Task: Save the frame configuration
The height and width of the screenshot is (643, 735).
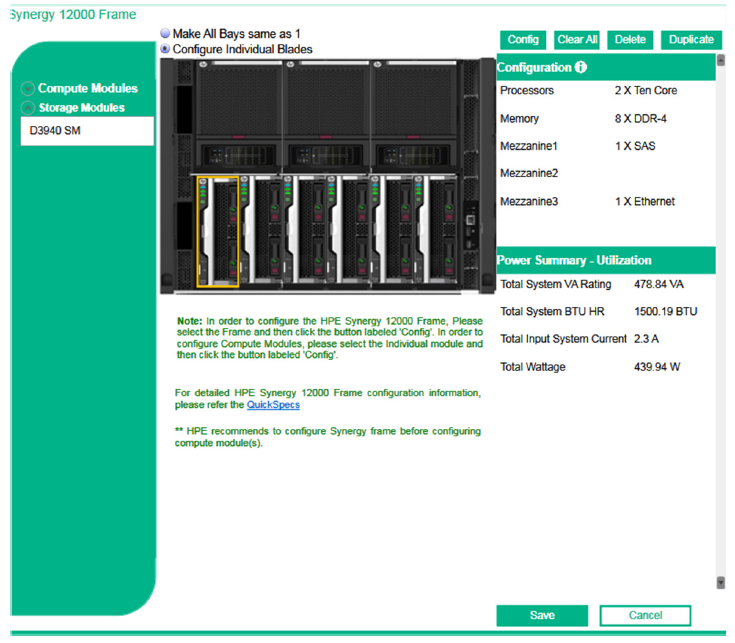Action: (x=542, y=615)
